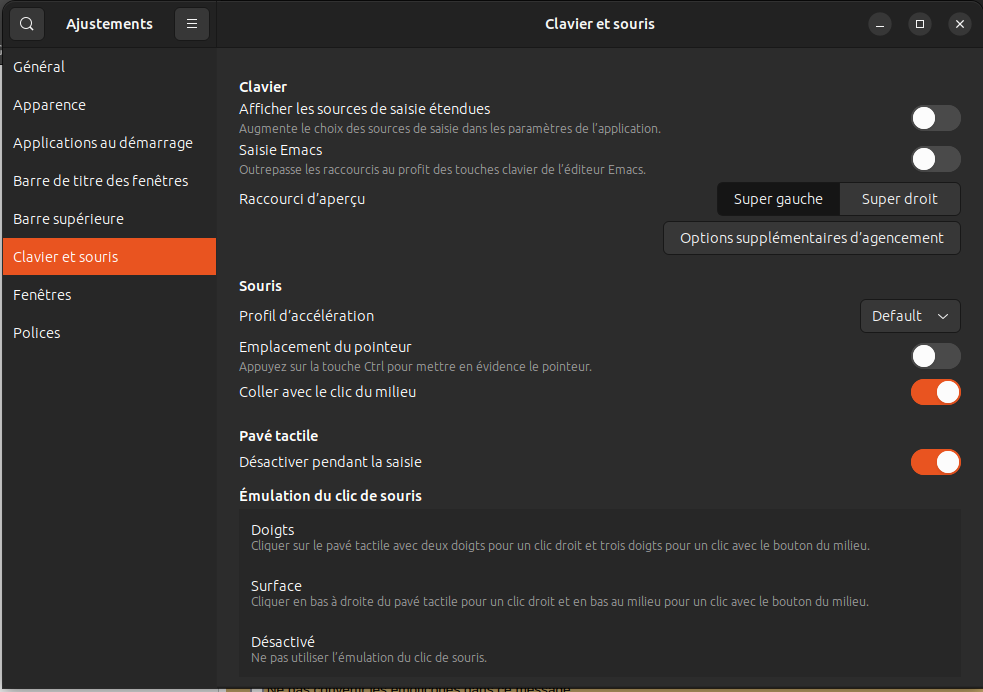Go to 'Fenêtres' settings

point(41,294)
